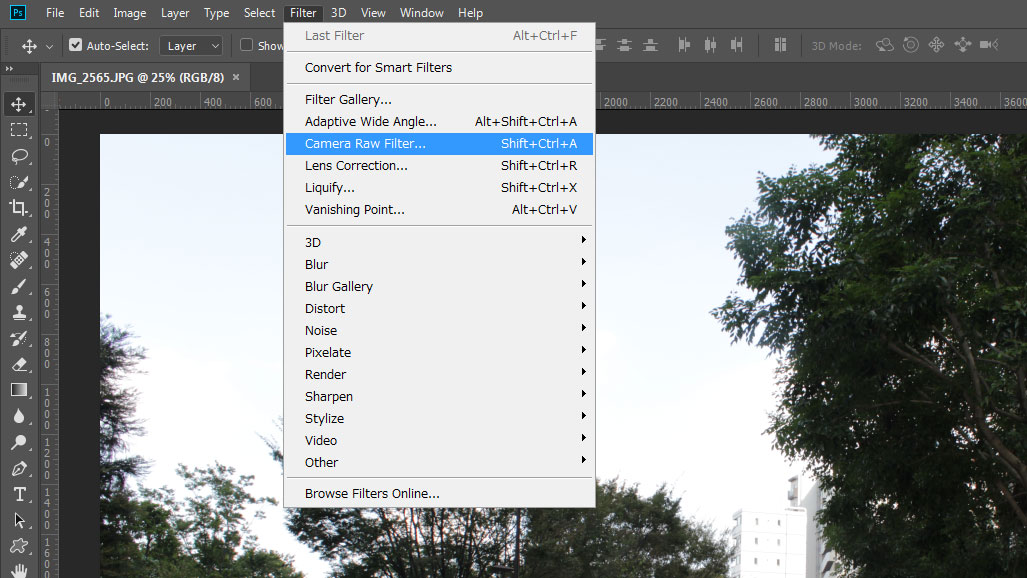Open the File menu

[55, 12]
